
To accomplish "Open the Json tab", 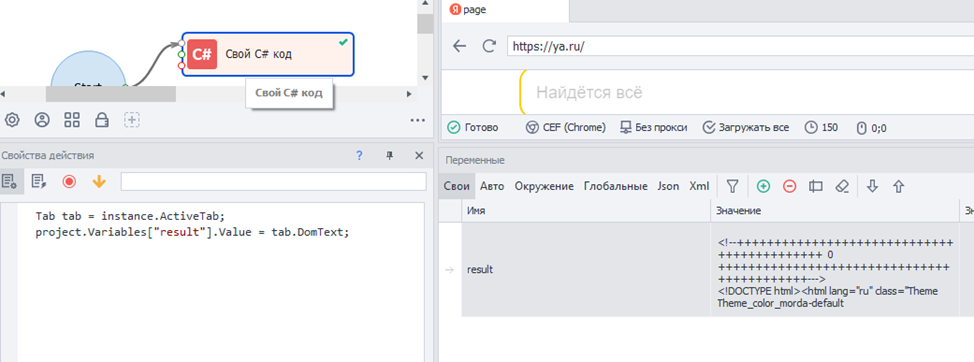I will point(668,186).
